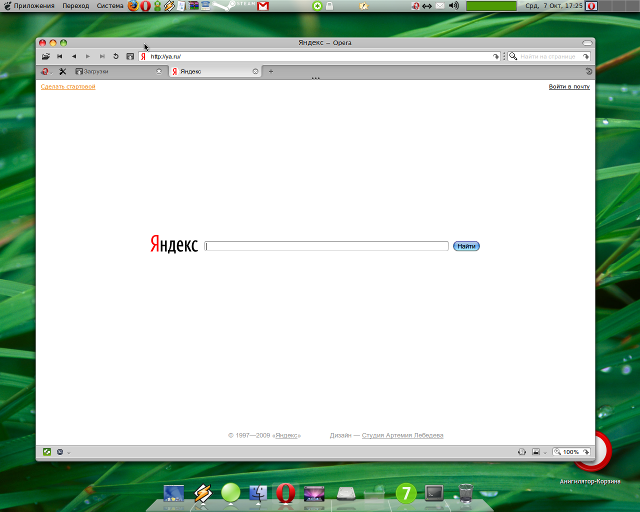Viewport: 640px width, 512px height.
Task: Click the address field showing http://ya.ru/
Action: 320,56
